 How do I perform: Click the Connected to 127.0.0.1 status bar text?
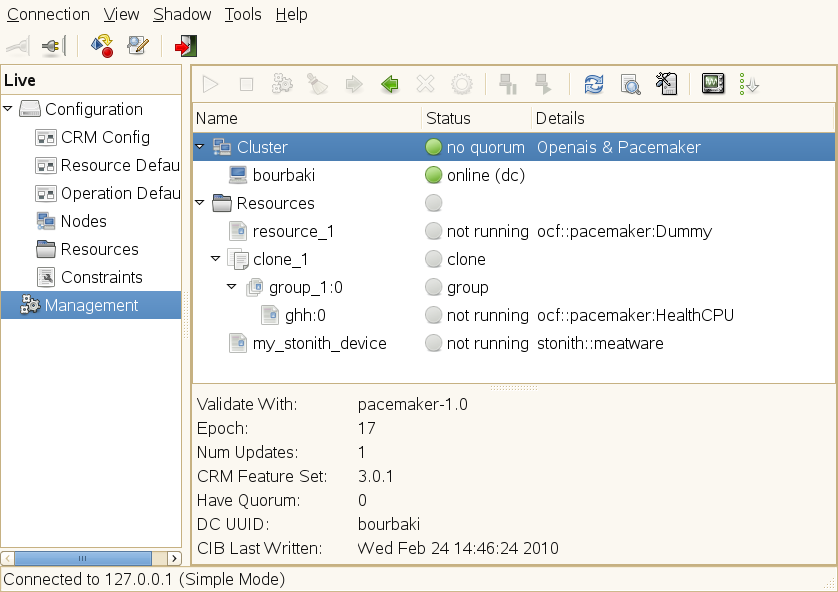tap(144, 579)
